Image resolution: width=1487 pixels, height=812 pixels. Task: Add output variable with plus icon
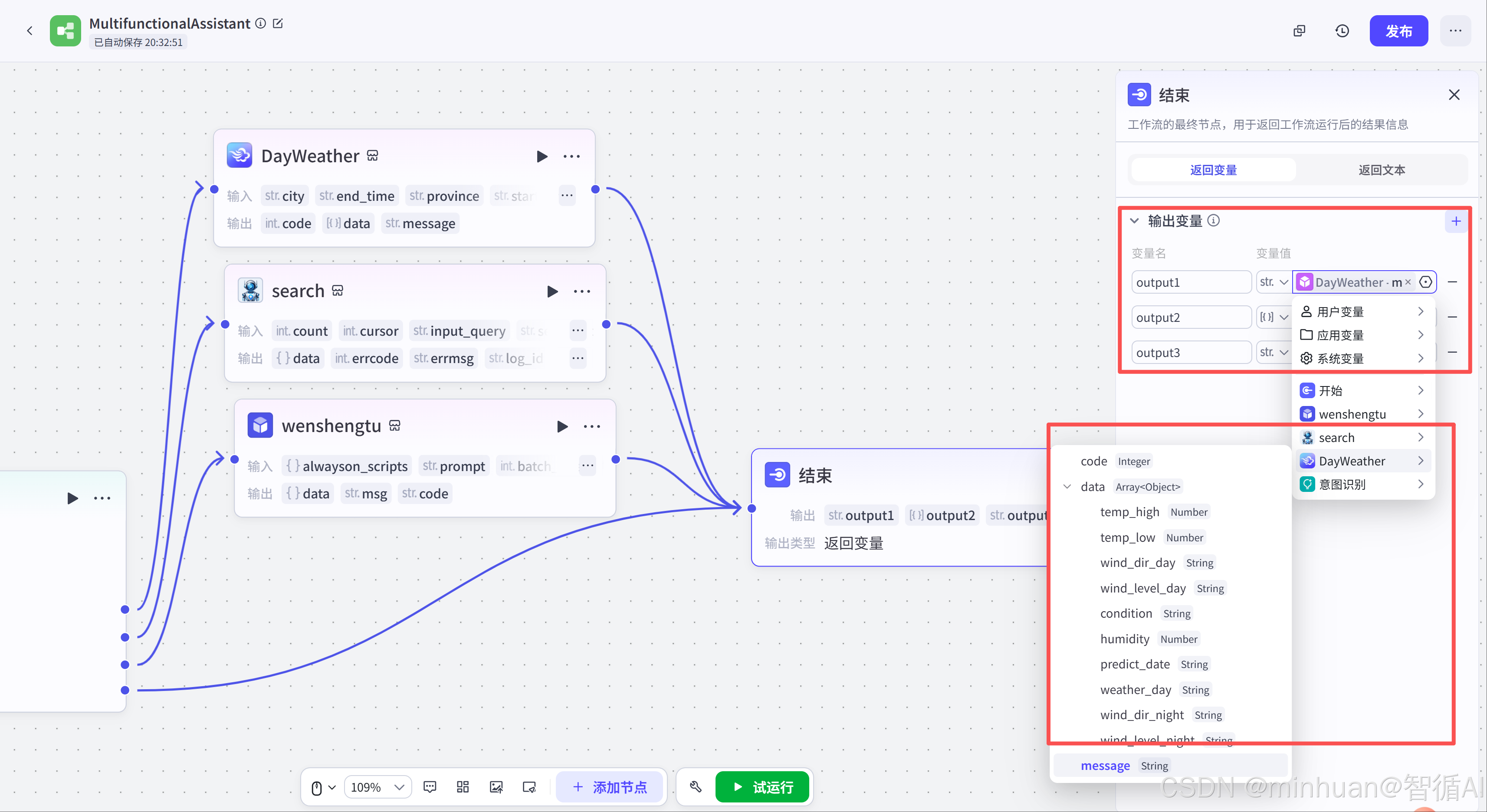point(1456,221)
